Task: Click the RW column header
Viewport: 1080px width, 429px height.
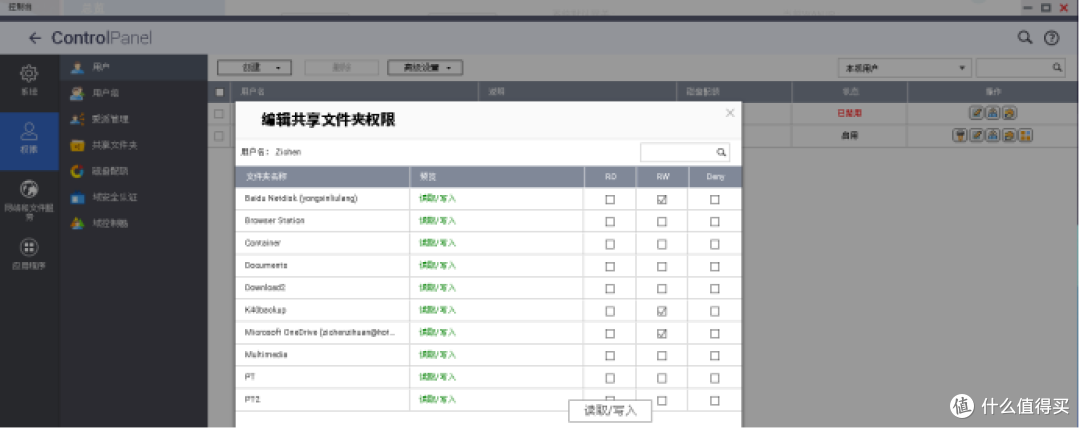Action: click(662, 177)
